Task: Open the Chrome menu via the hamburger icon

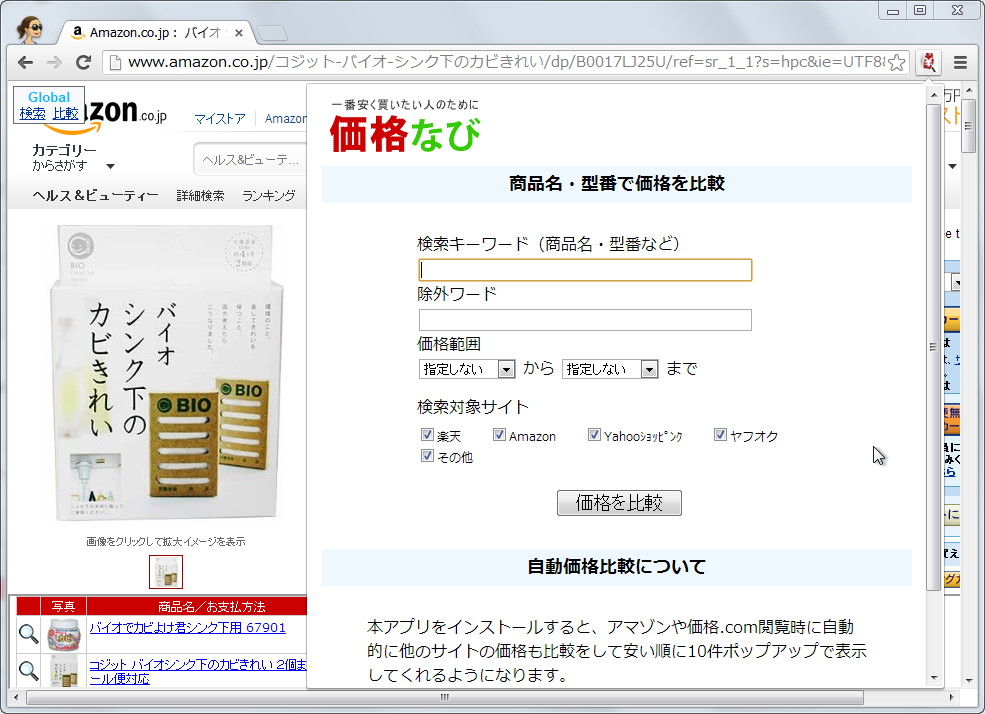Action: [962, 62]
